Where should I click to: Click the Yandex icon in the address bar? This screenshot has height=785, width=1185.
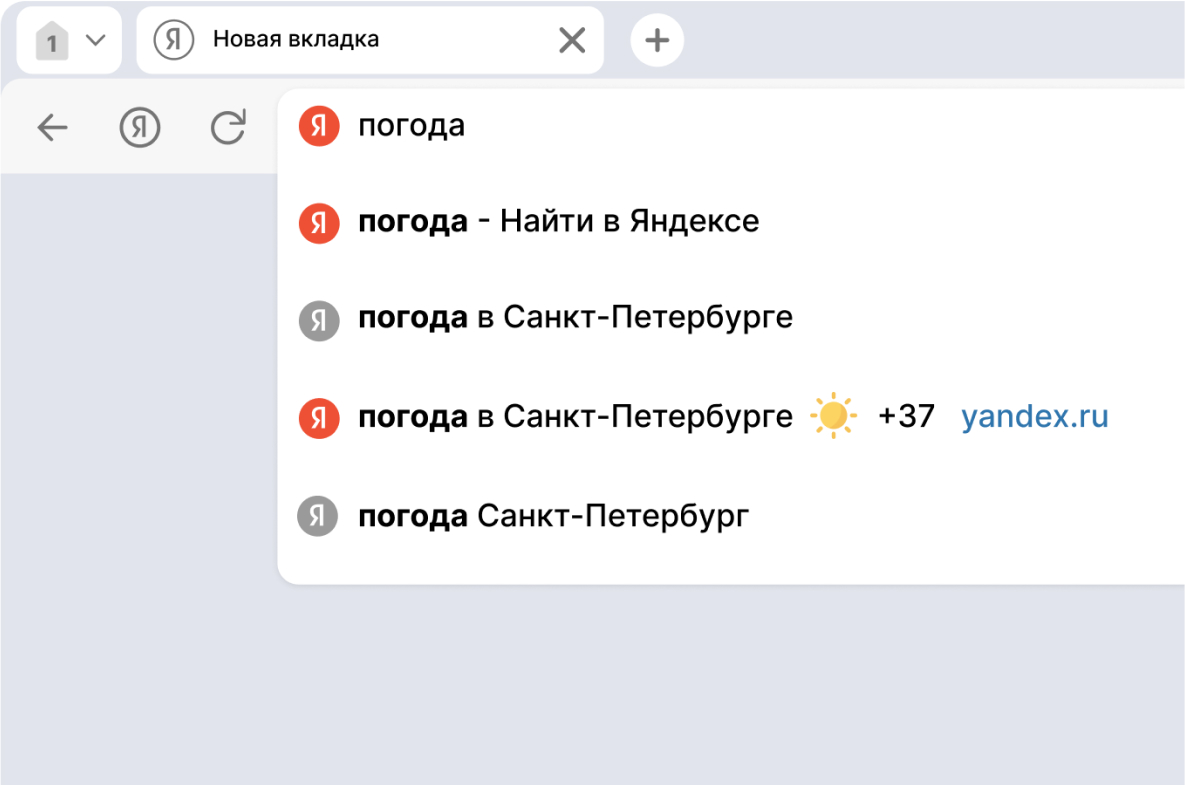coord(173,40)
